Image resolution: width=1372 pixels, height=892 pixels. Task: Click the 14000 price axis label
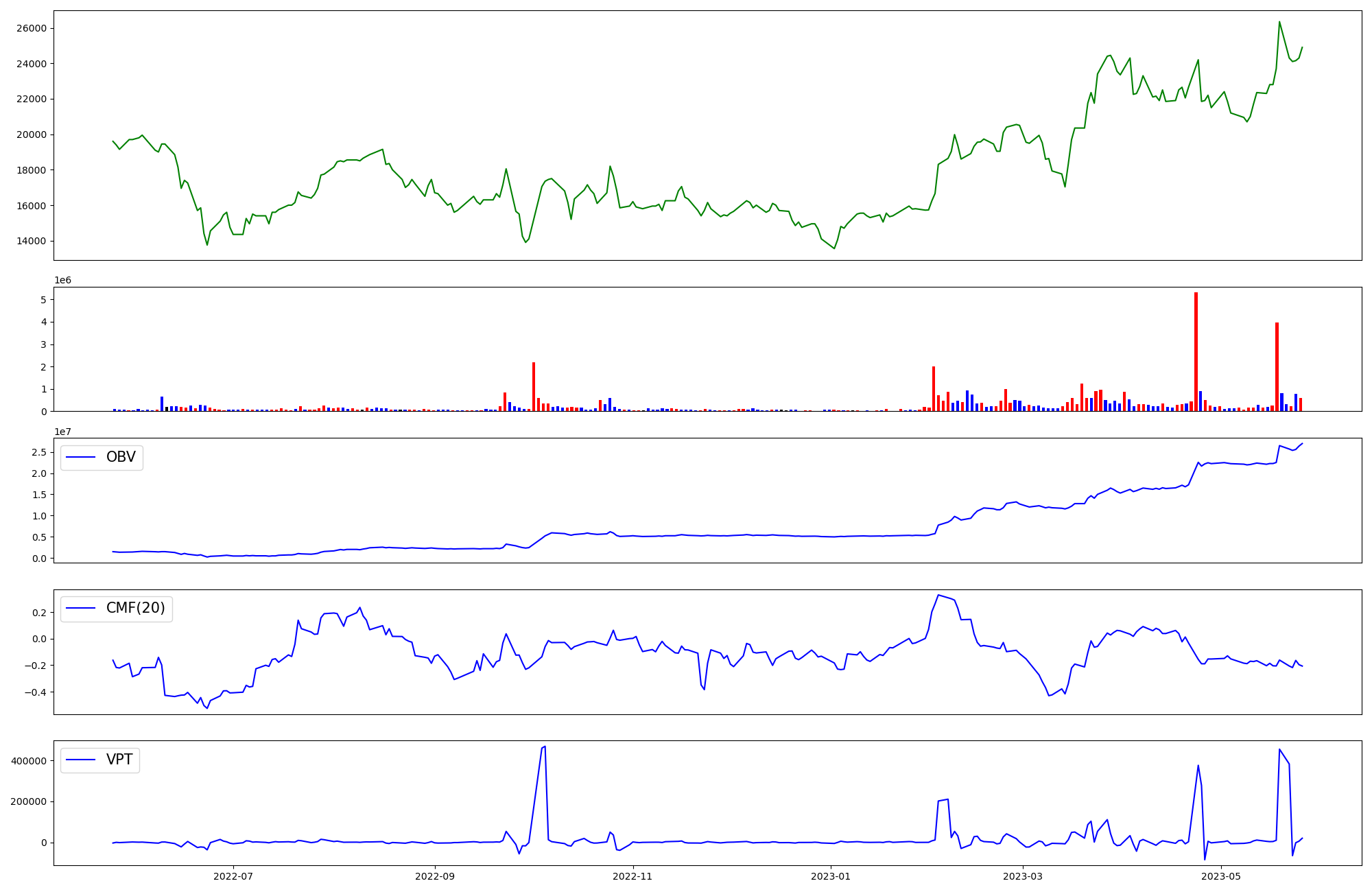coord(33,241)
